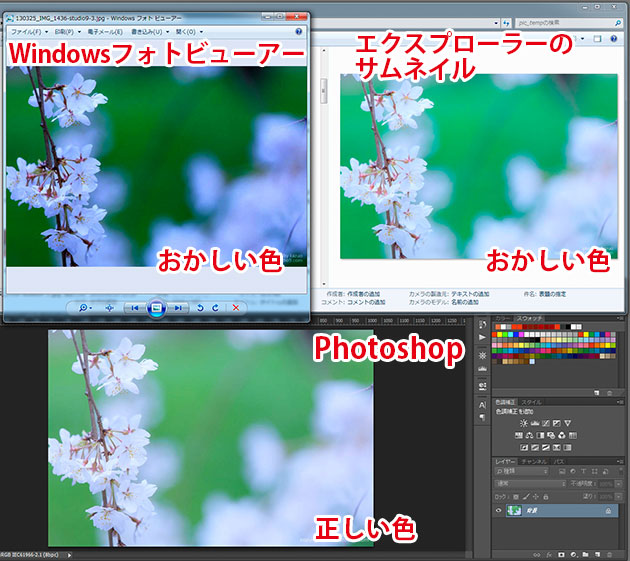Toggle lock all padlock next to ロック
The image size is (630, 561).
[546, 497]
